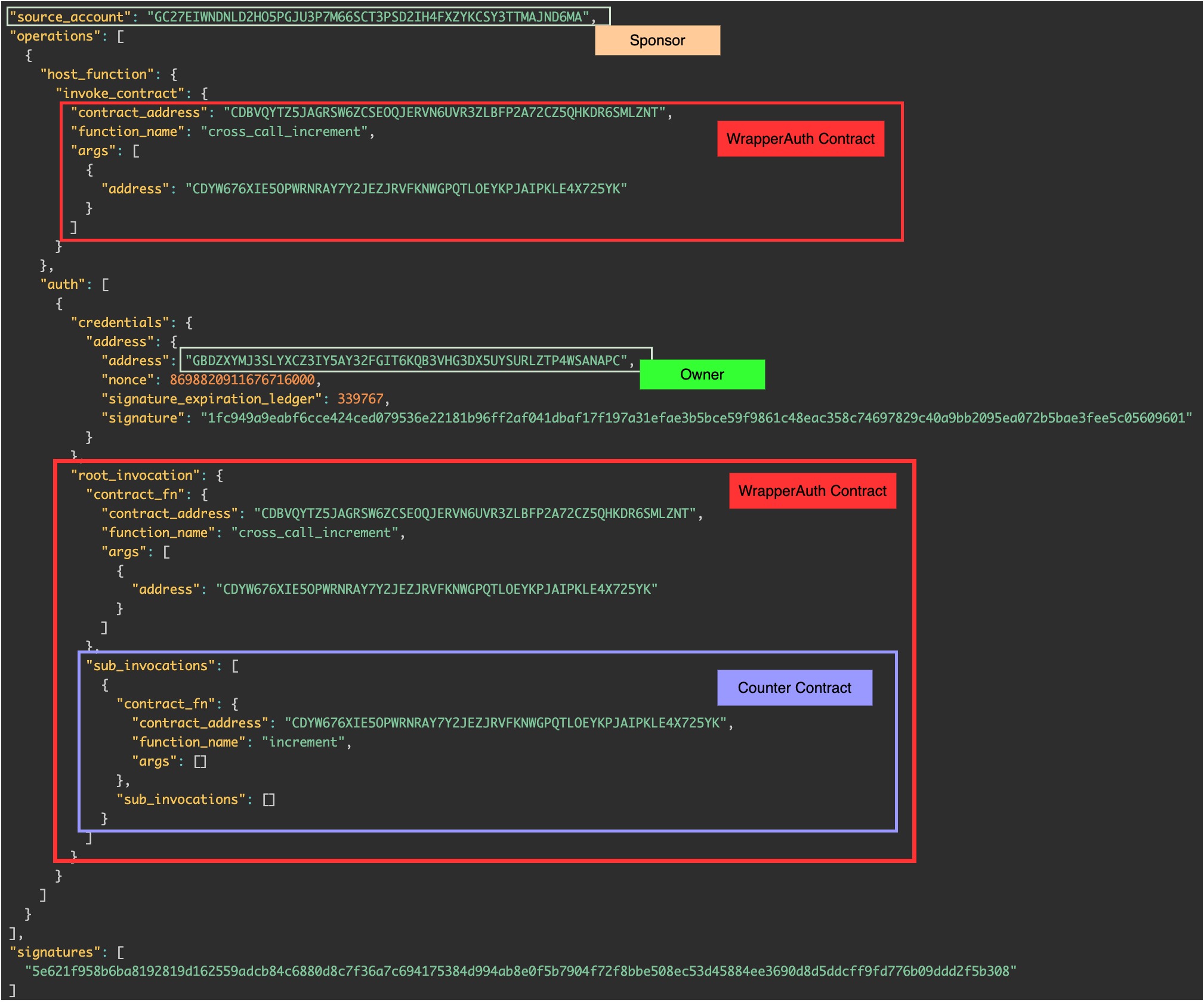
Task: Select the "root_invocation" key
Action: (135, 475)
